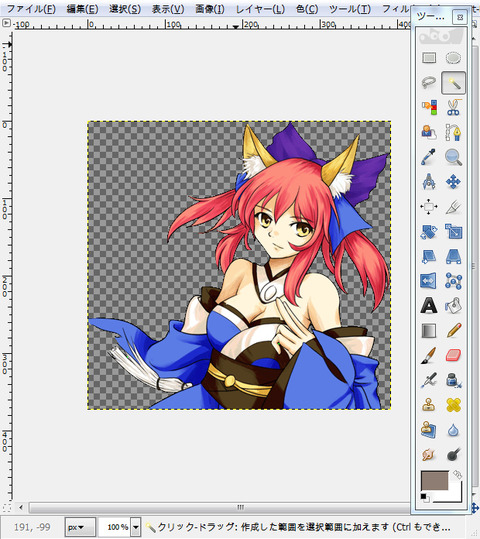Click the foreground color swatch
This screenshot has height=539, width=480.
(435, 480)
